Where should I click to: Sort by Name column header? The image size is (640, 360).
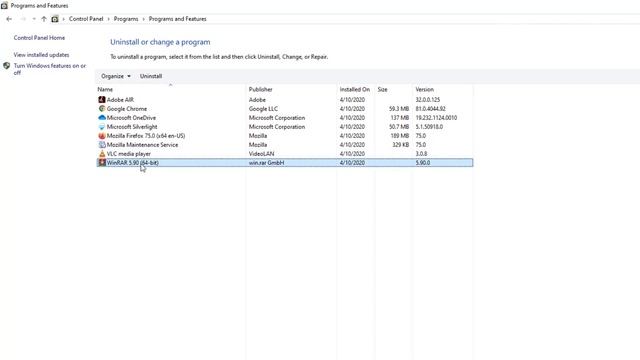point(105,89)
